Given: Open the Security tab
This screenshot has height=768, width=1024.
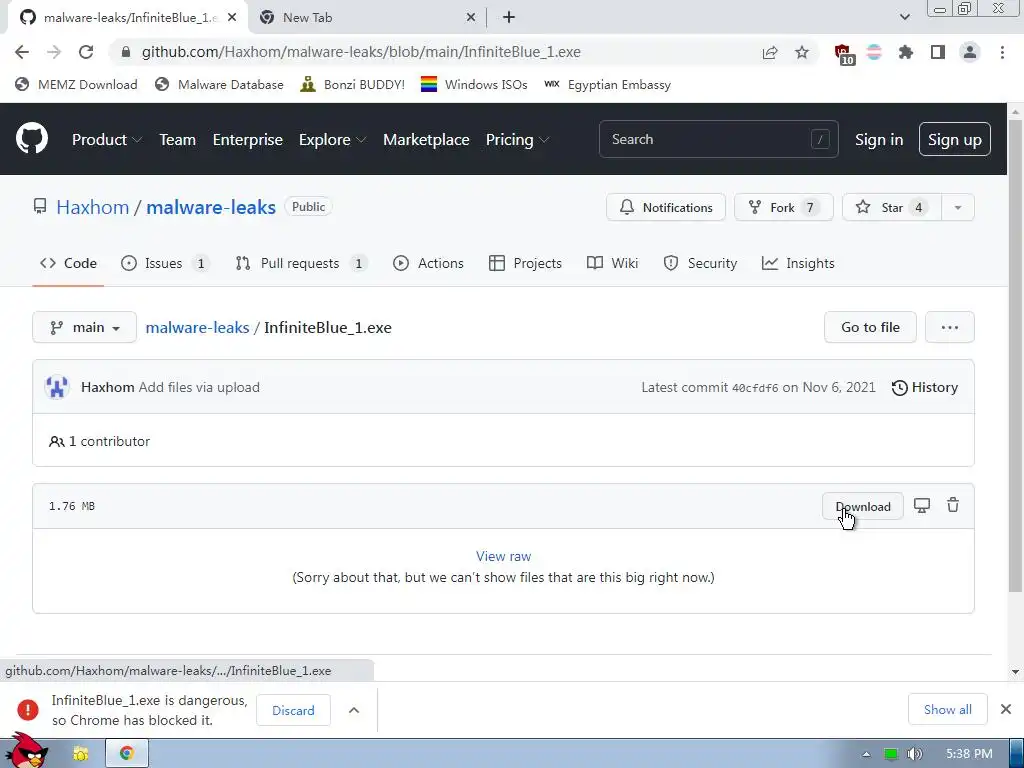Looking at the screenshot, I should tap(700, 263).
